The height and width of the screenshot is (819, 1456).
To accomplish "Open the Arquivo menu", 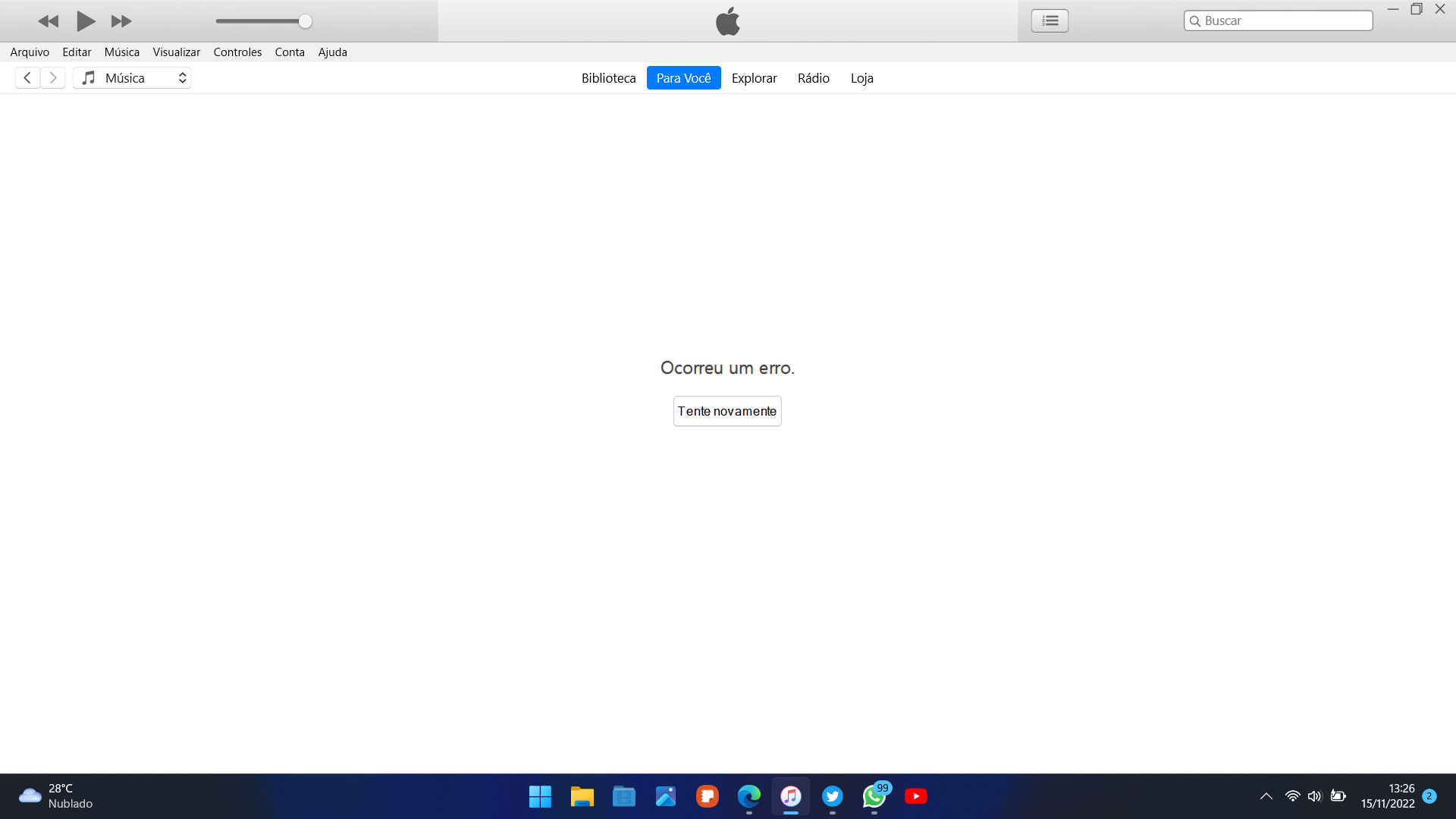I will point(30,52).
